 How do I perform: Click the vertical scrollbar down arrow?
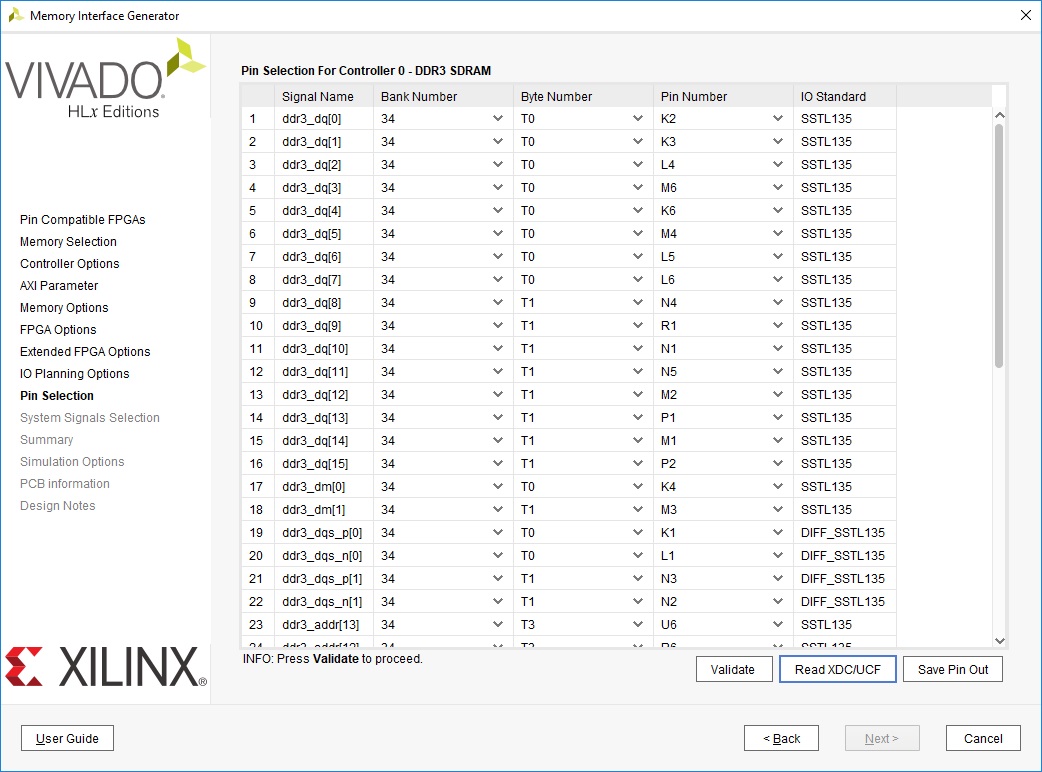(x=999, y=640)
